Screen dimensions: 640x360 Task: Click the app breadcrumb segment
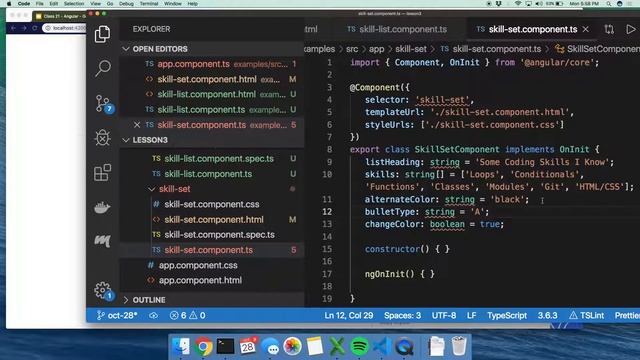(376, 49)
